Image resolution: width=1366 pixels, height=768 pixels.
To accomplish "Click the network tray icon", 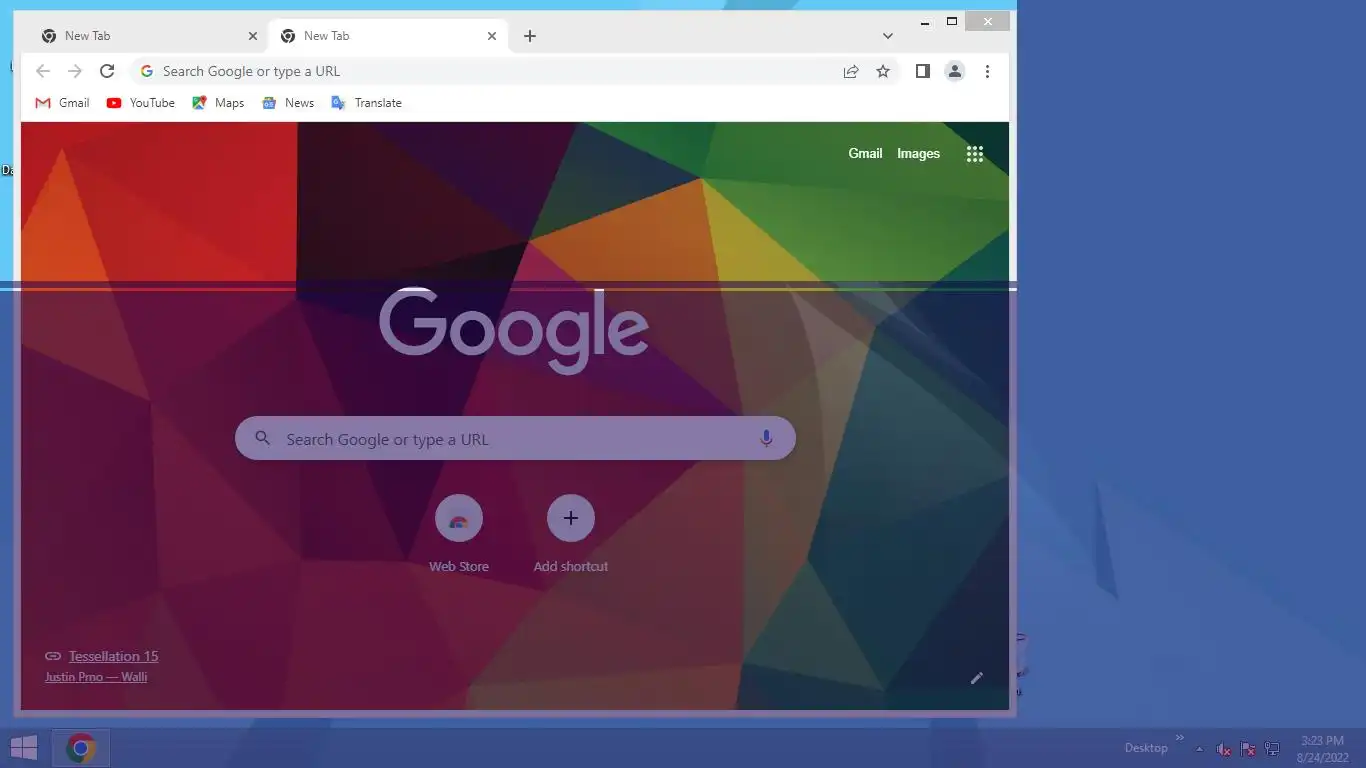I will 1272,749.
